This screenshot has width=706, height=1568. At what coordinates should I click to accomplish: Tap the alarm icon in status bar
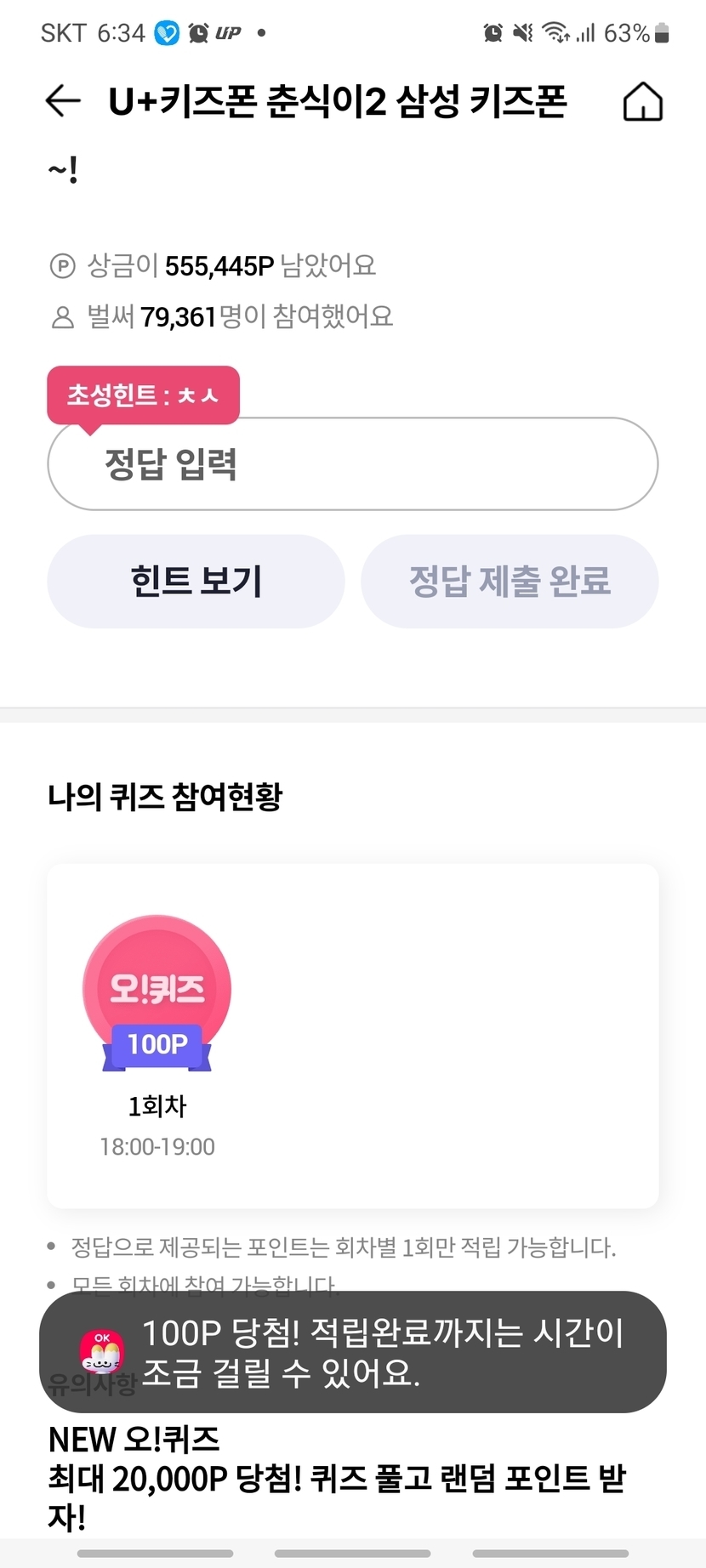[492, 33]
